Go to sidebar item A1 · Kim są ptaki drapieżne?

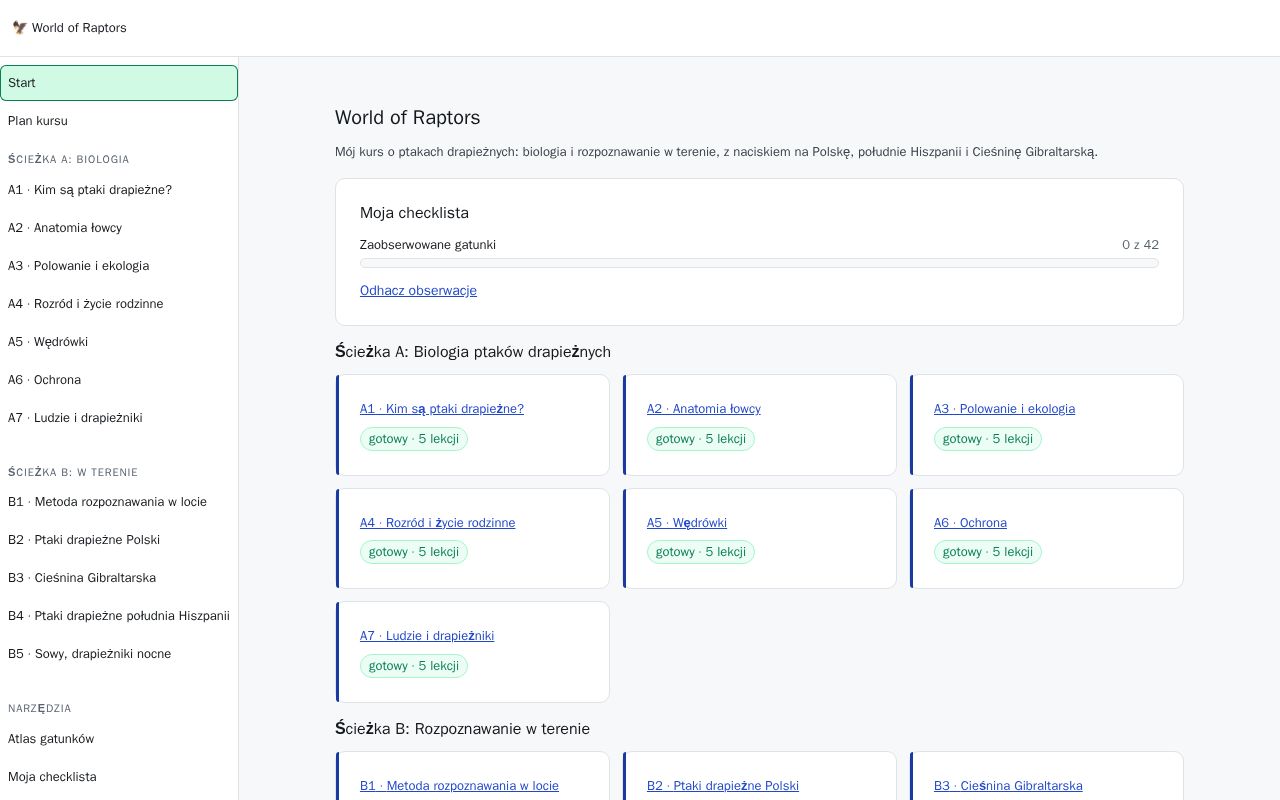(119, 190)
